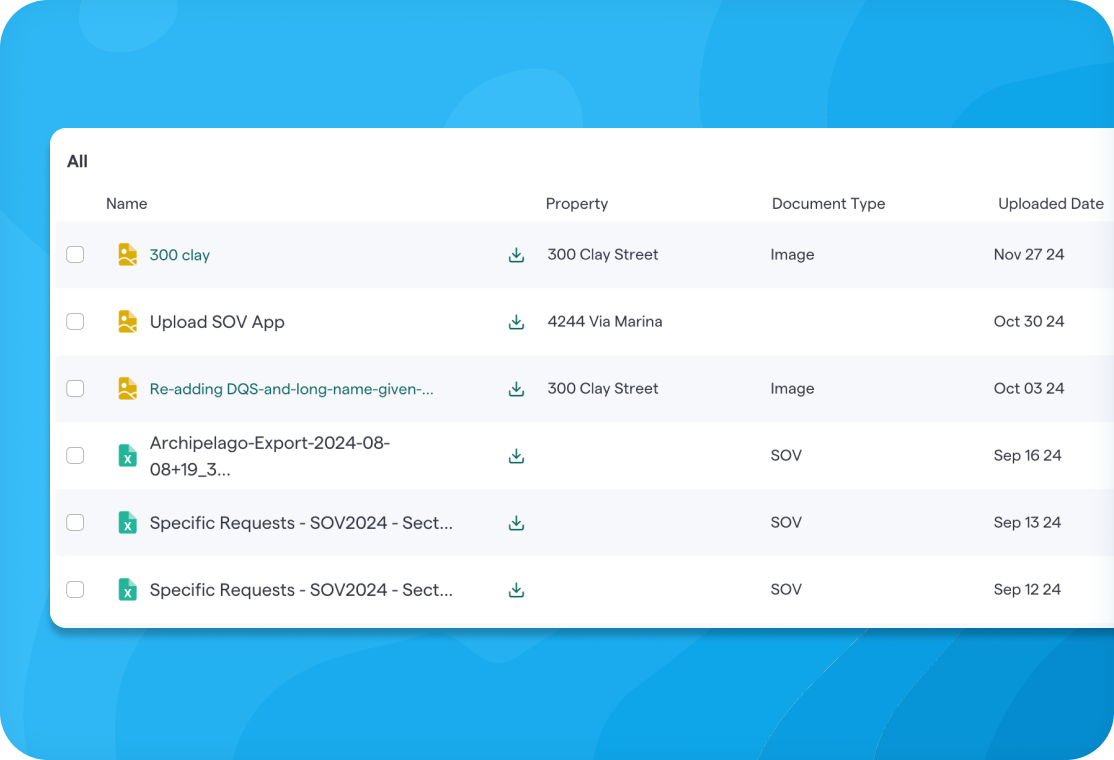Viewport: 1114px width, 760px height.
Task: Download the Archipelago-Export-2024-08 file
Action: [517, 456]
